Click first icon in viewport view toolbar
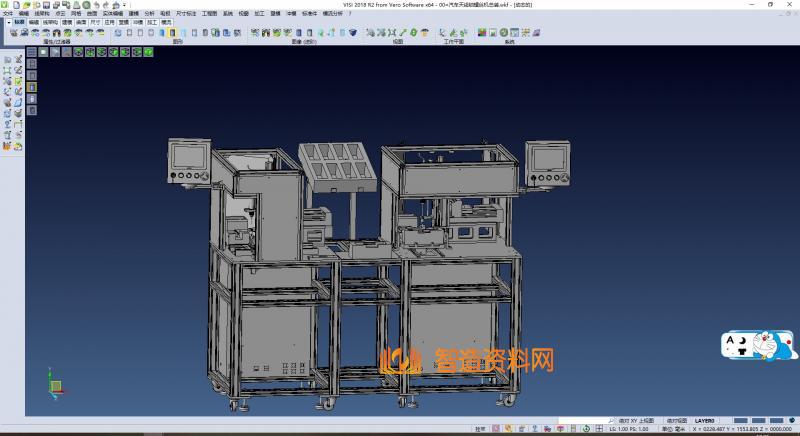 point(31,52)
